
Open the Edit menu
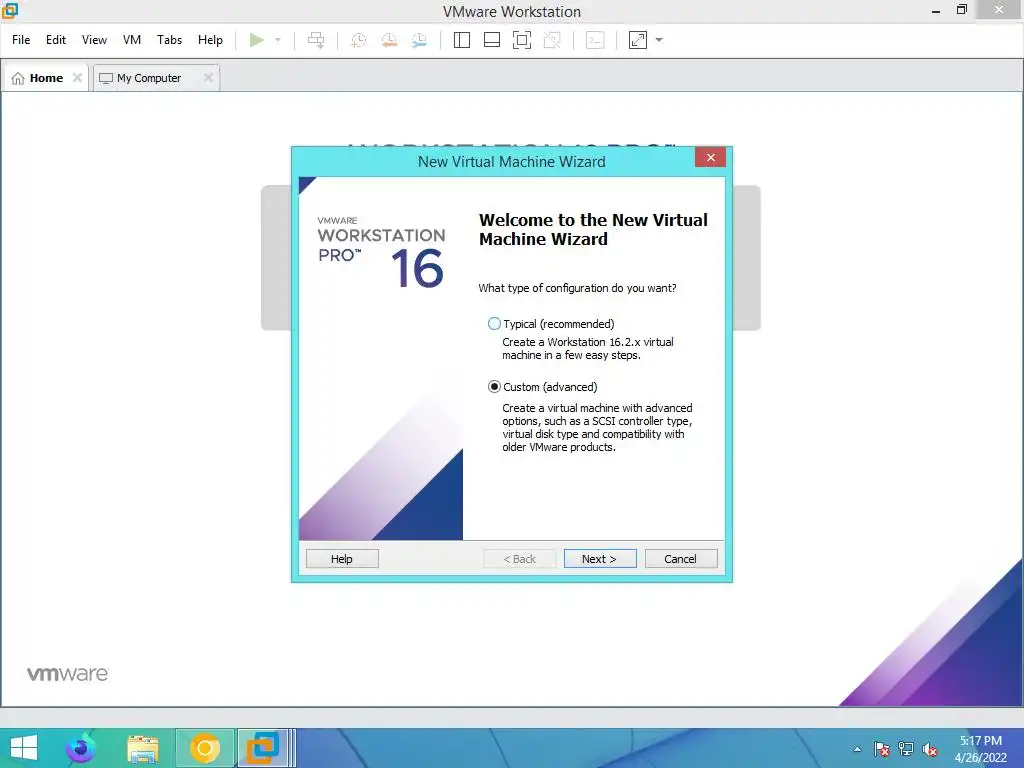[x=56, y=40]
